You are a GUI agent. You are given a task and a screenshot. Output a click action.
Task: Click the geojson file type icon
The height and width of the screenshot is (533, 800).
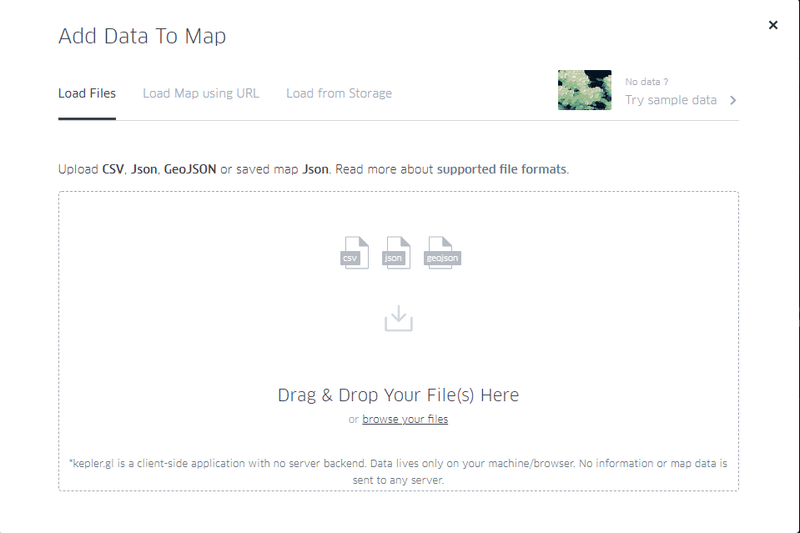442,252
